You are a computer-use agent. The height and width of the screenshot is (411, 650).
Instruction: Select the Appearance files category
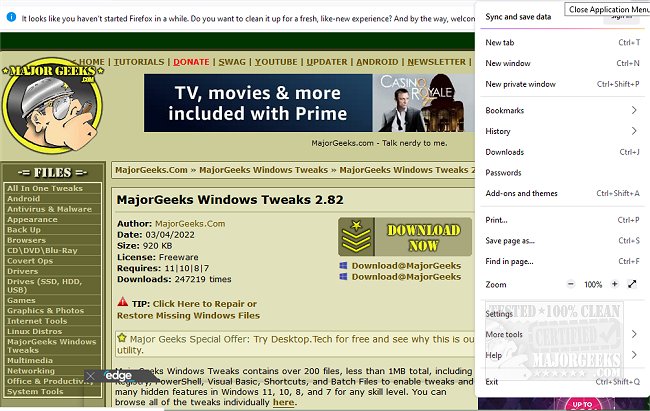click(52, 219)
